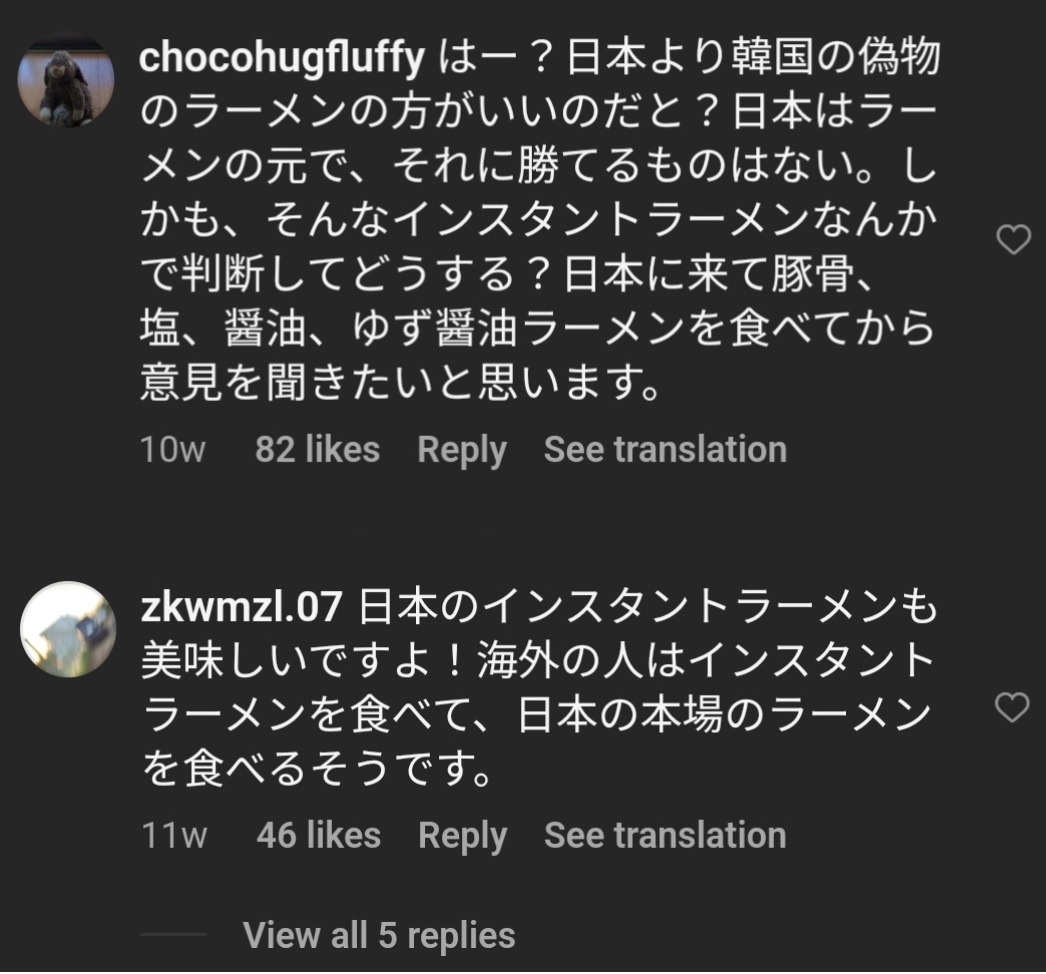Expand View all 5 replies
Screen dimensions: 1046x974
pos(379,936)
